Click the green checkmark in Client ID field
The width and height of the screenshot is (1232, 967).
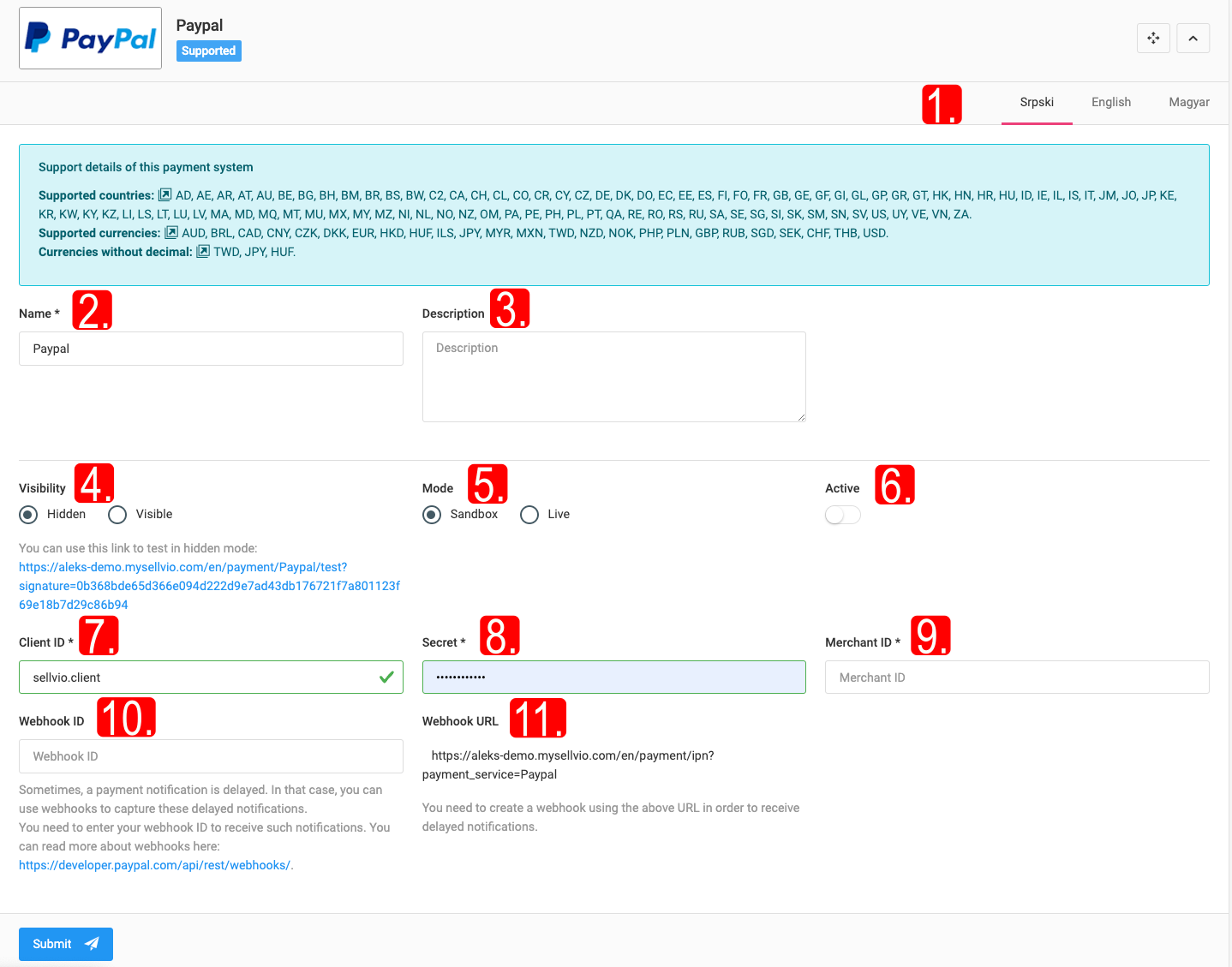pyautogui.click(x=386, y=677)
